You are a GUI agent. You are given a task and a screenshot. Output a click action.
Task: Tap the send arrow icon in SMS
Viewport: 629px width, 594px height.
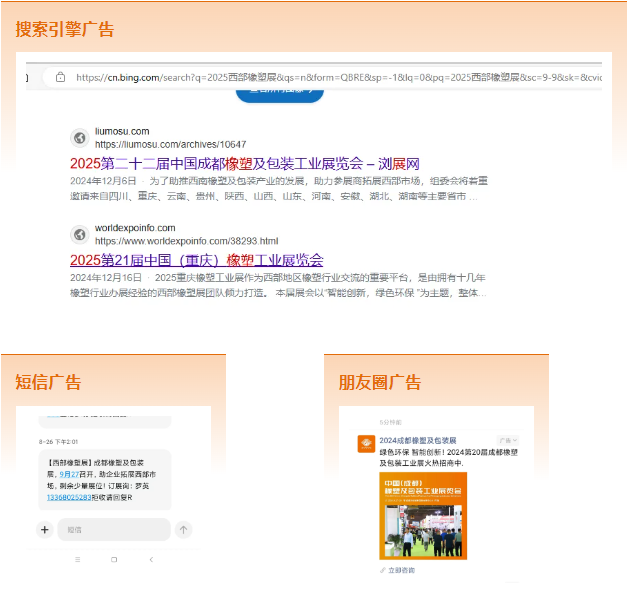pyautogui.click(x=183, y=529)
